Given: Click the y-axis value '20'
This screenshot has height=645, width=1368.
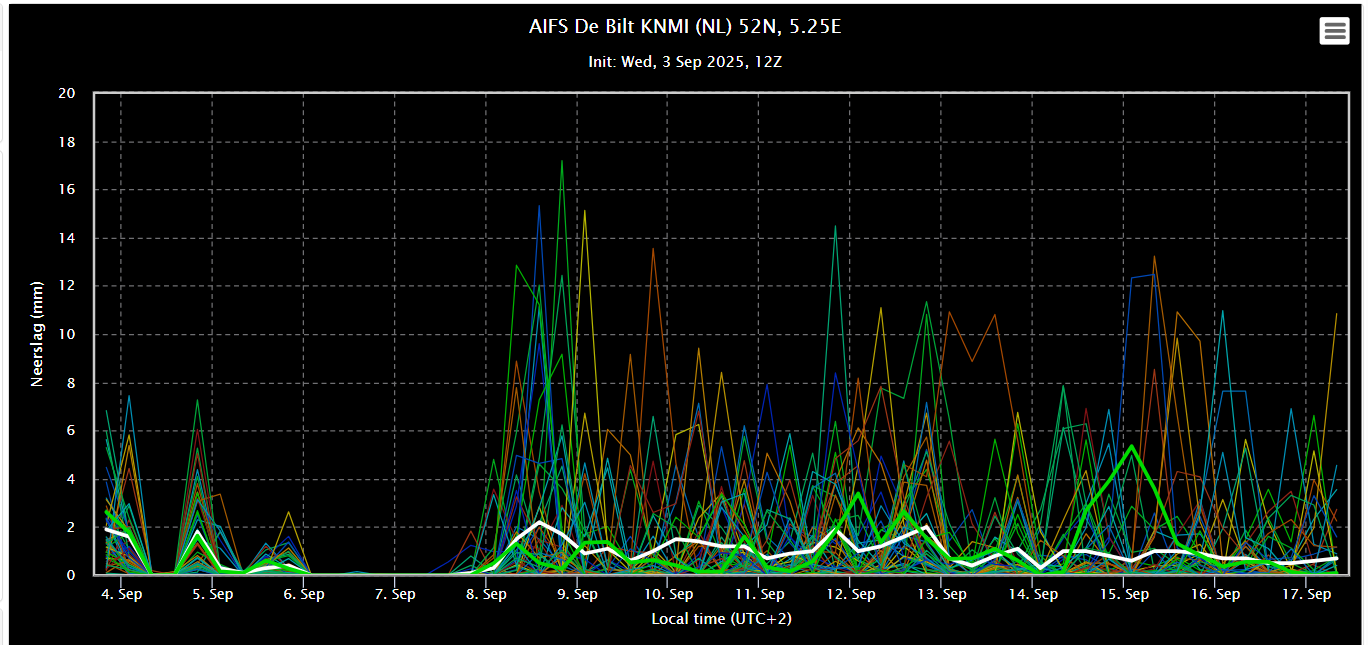Looking at the screenshot, I should pyautogui.click(x=67, y=93).
